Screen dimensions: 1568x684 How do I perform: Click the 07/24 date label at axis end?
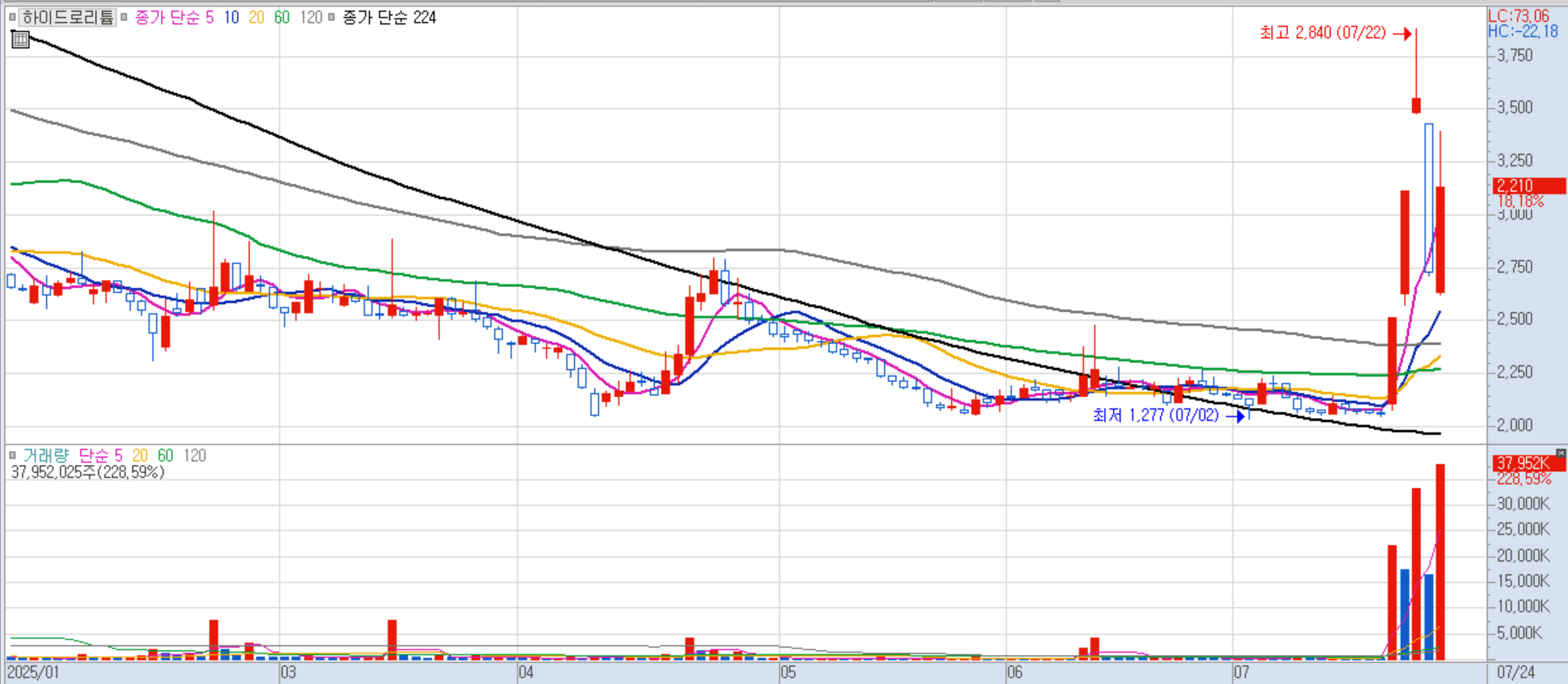click(1516, 673)
